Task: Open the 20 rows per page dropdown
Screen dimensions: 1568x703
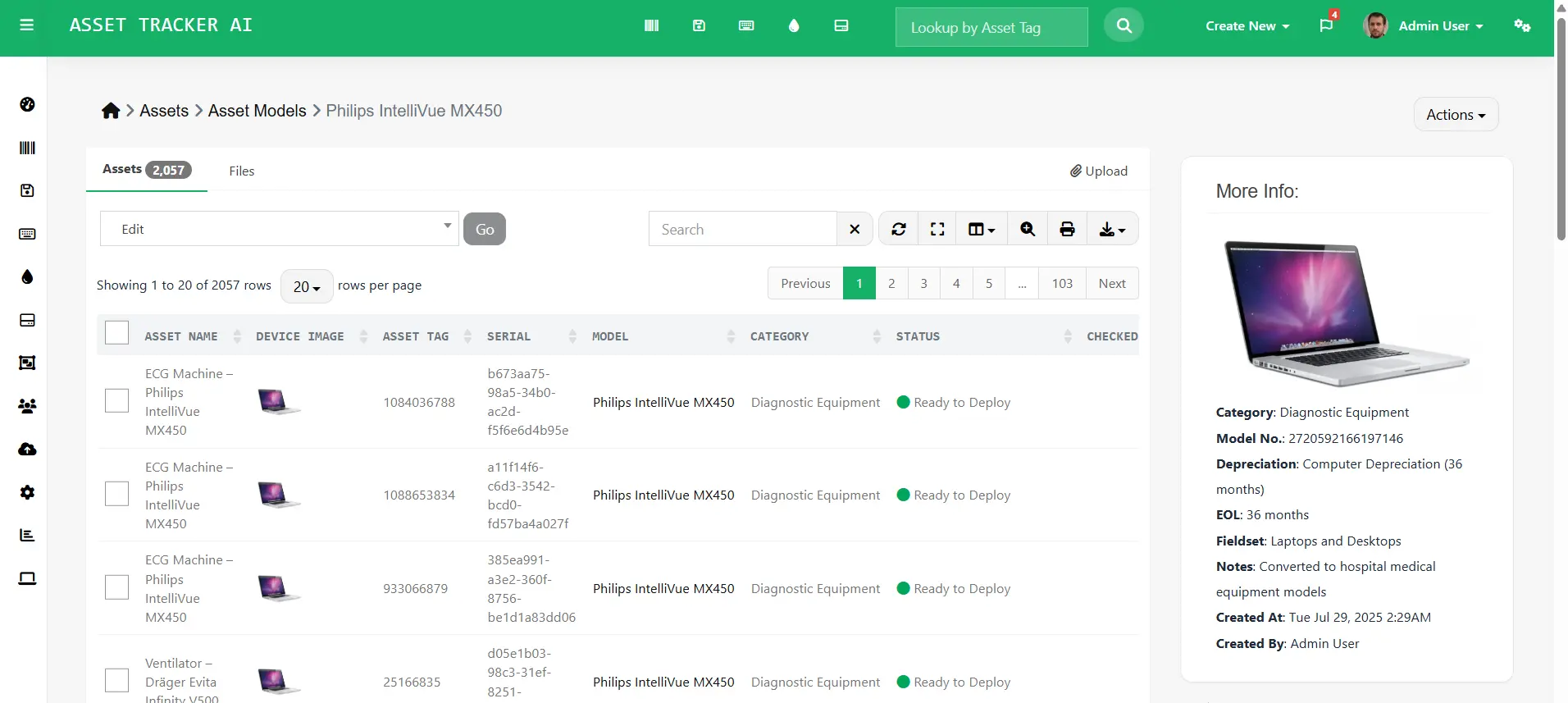Action: tap(307, 286)
